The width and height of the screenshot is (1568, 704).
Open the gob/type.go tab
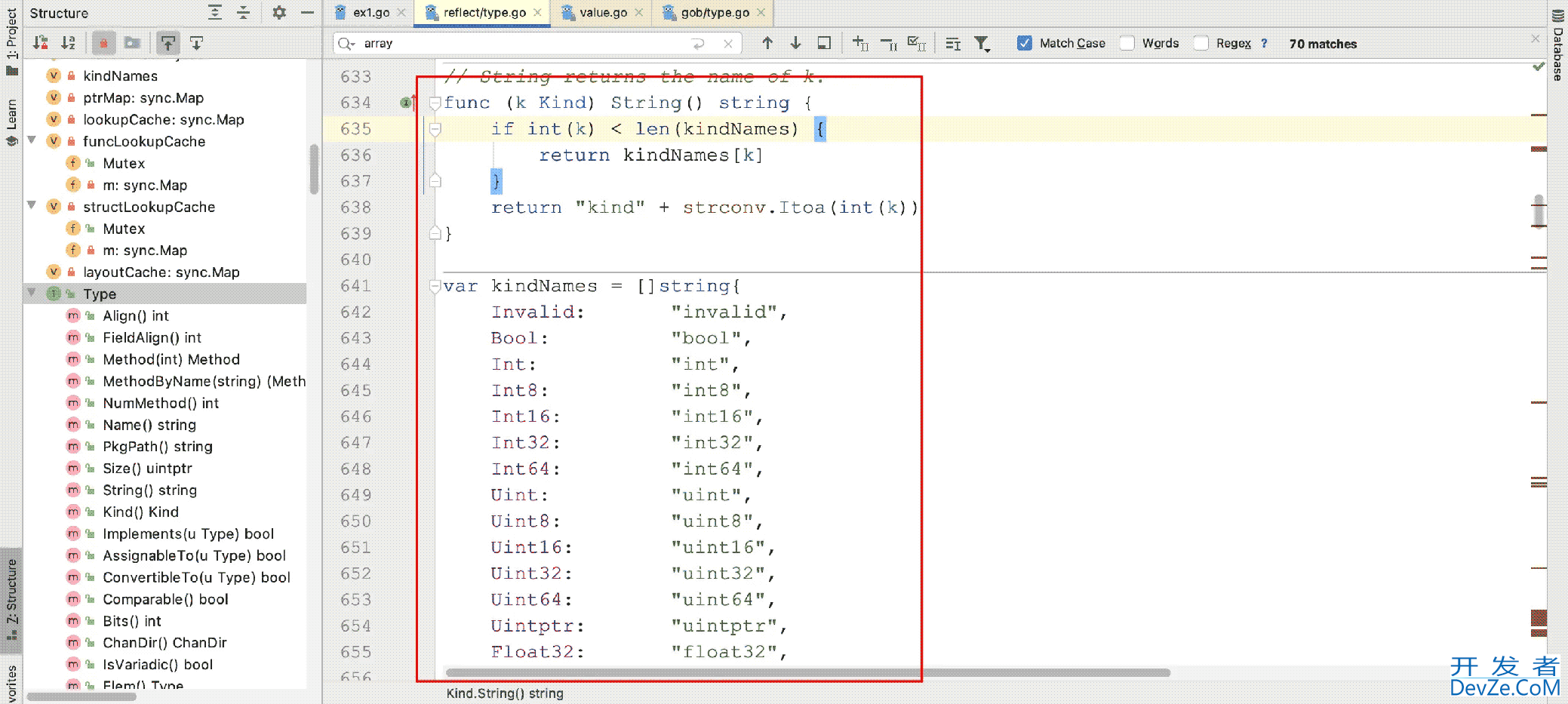coord(715,12)
